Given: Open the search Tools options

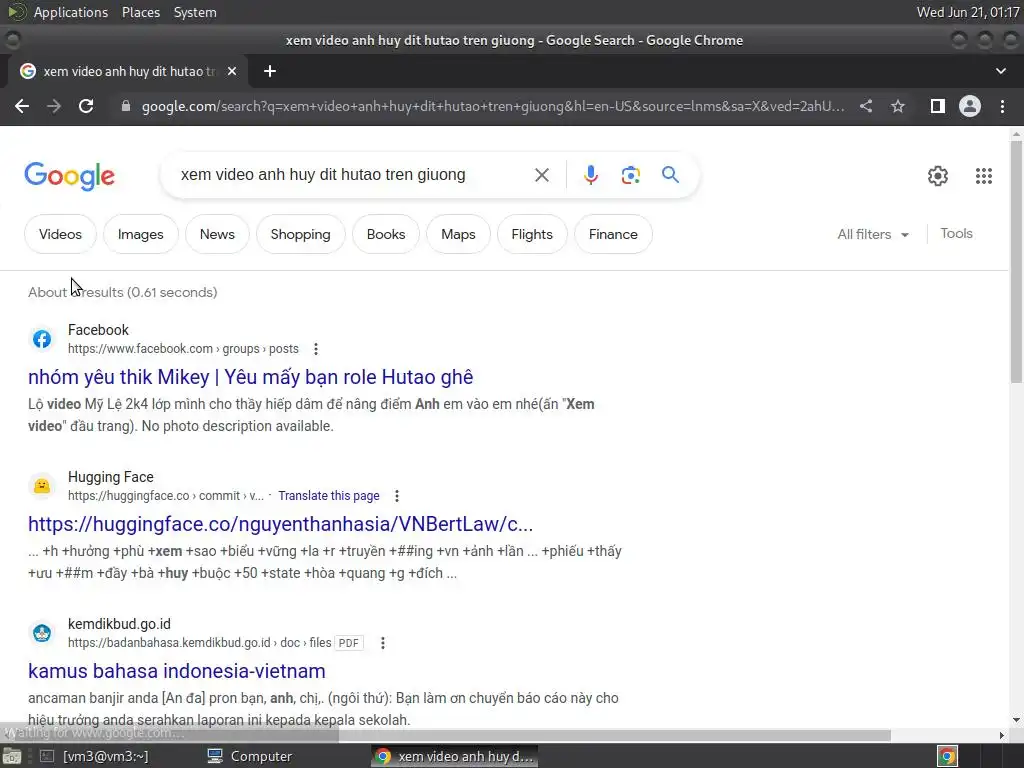Looking at the screenshot, I should point(956,233).
